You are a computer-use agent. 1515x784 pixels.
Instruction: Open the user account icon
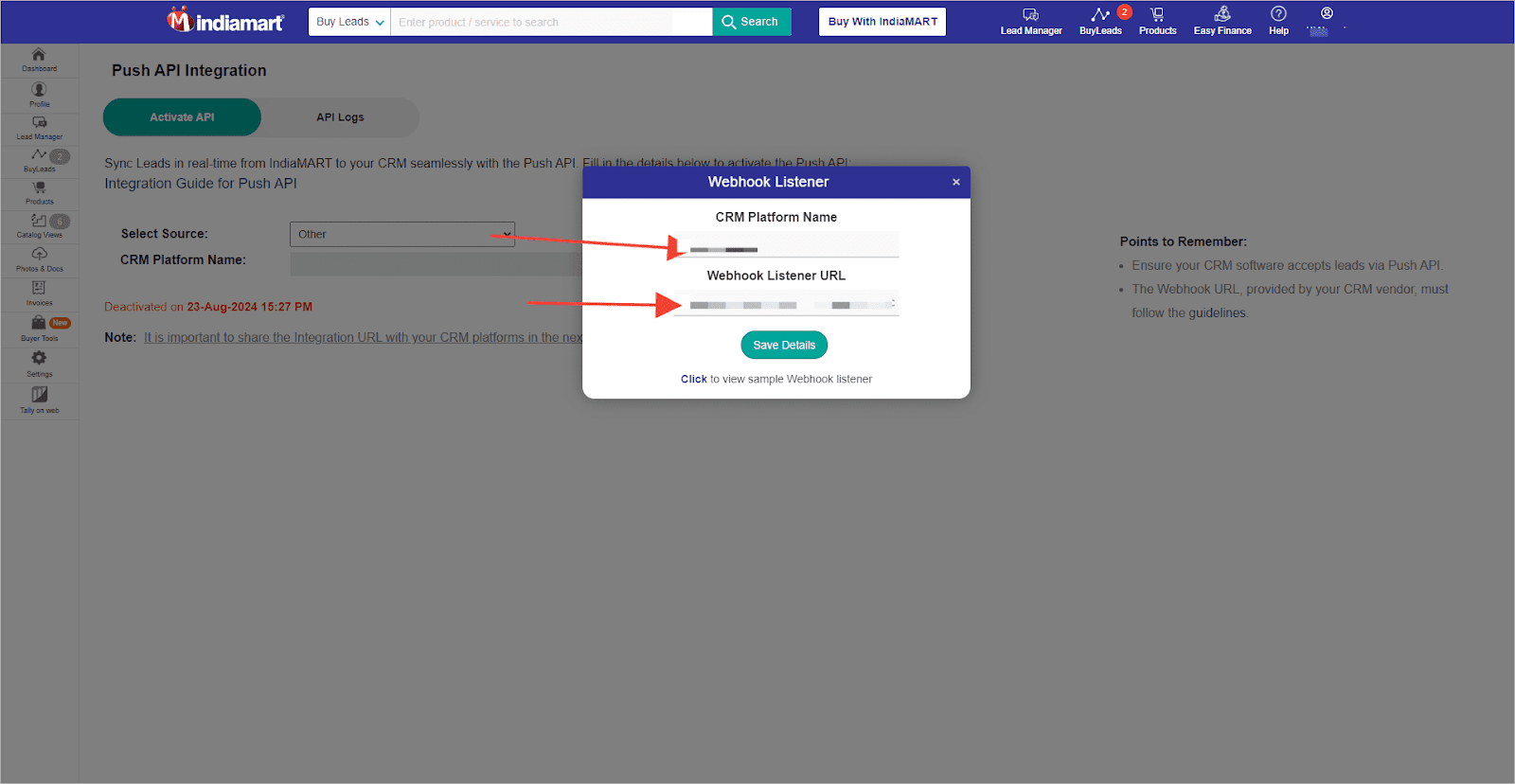(1327, 14)
